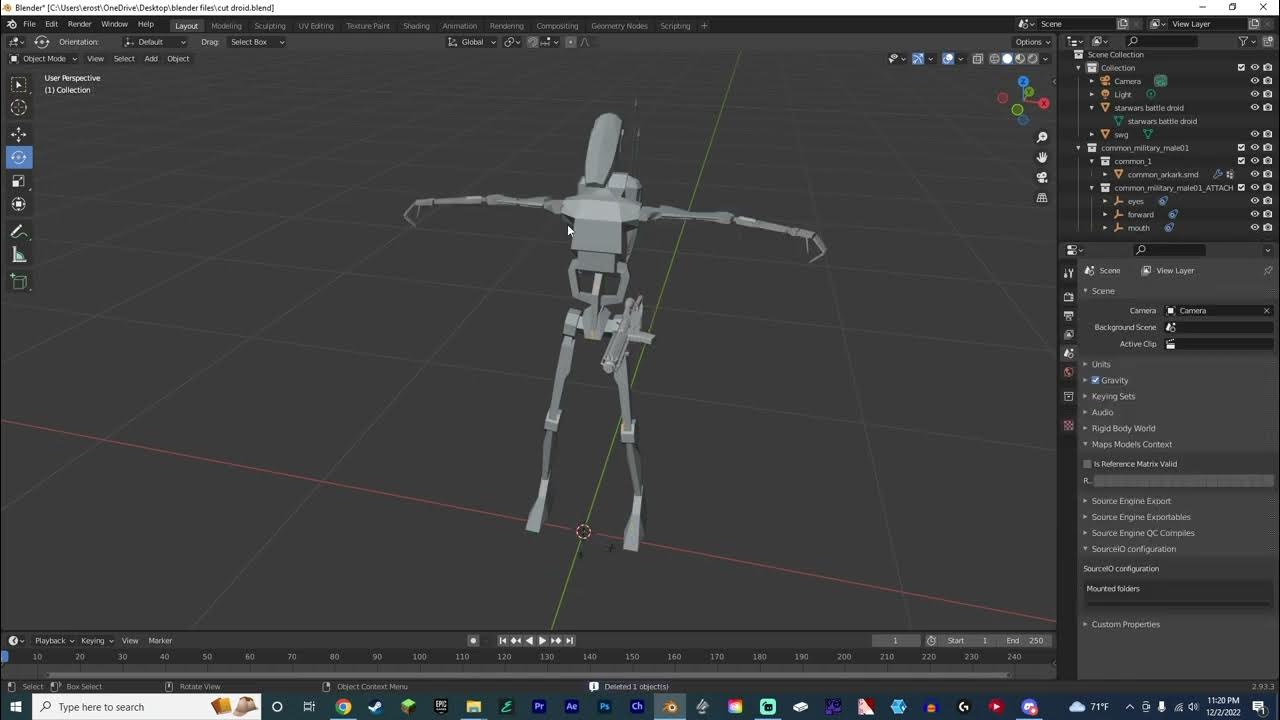Open the Select Box drag dropdown
This screenshot has width=1280, height=720.
pos(256,42)
